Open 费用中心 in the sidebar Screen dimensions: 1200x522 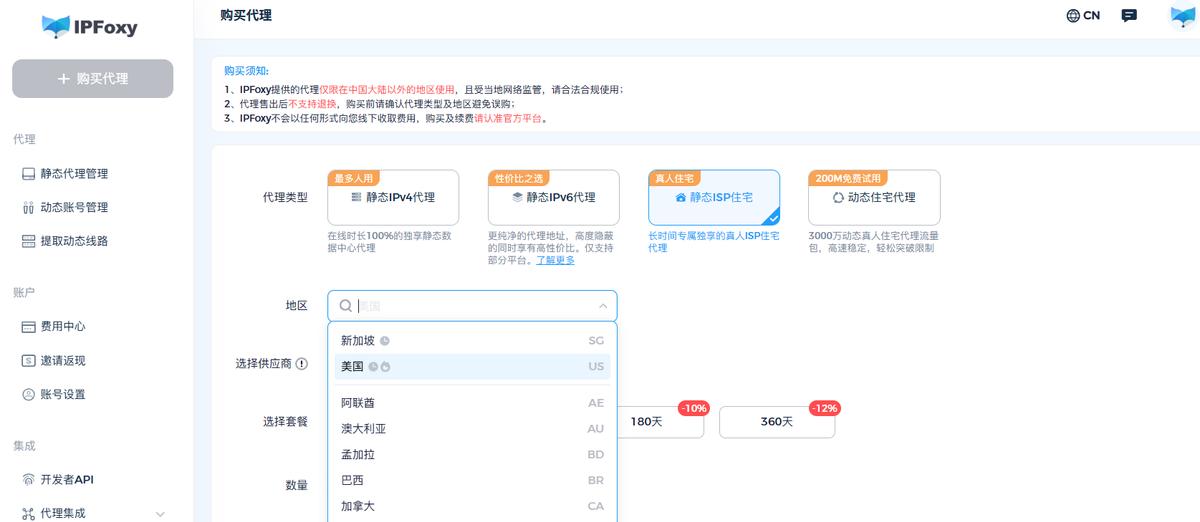point(62,327)
